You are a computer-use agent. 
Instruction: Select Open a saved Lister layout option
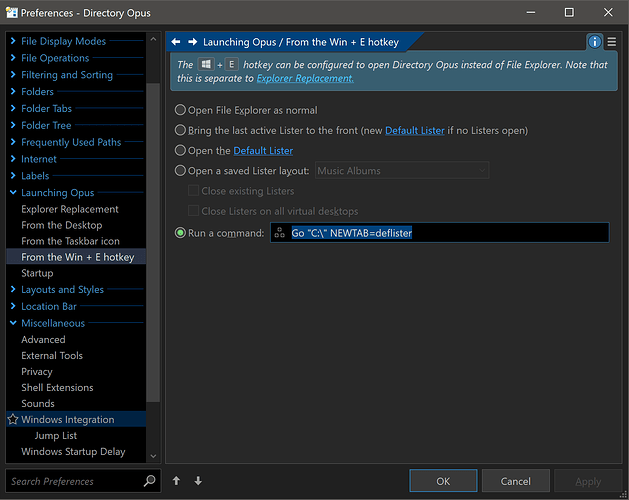tap(181, 171)
